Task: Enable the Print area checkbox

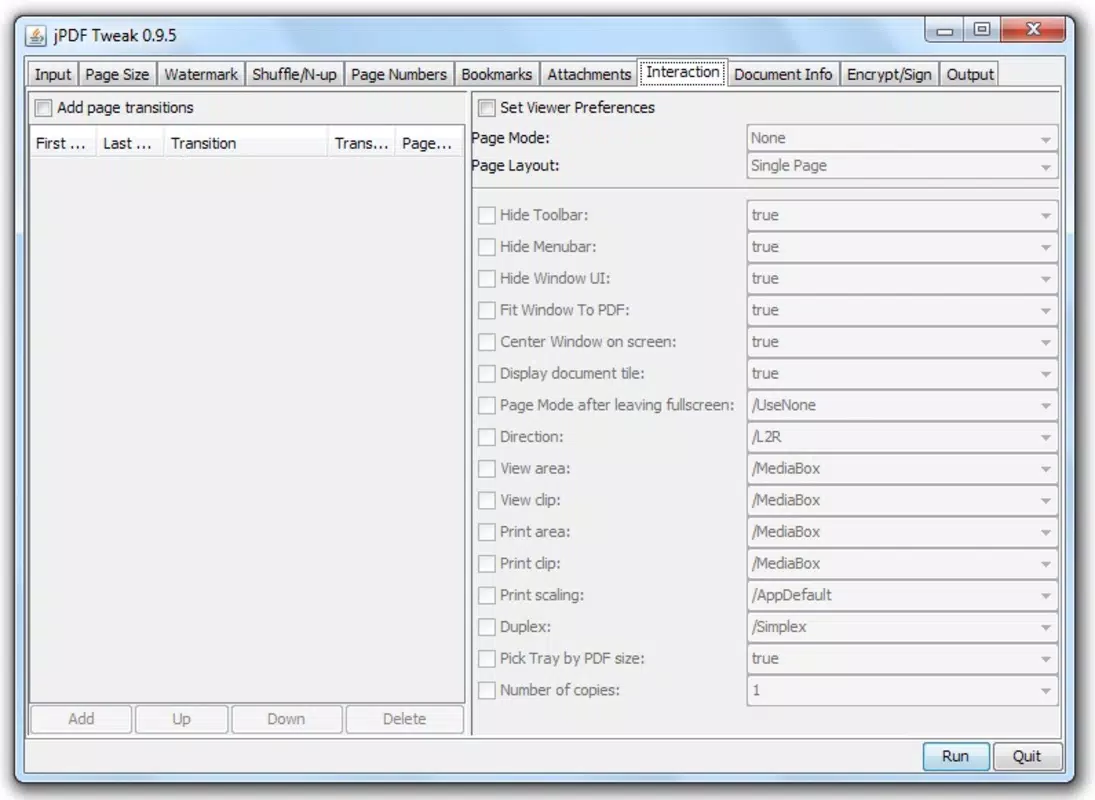Action: coord(487,532)
